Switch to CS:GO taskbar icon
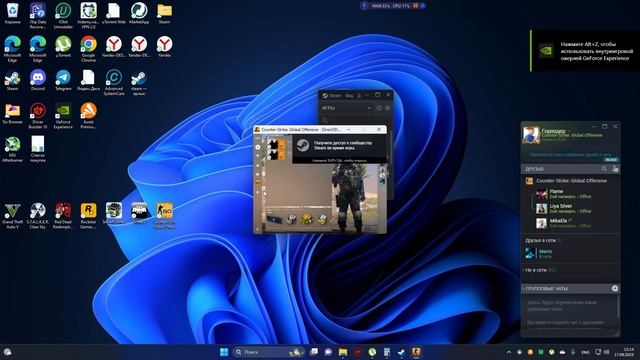640x360 pixels. click(x=416, y=352)
